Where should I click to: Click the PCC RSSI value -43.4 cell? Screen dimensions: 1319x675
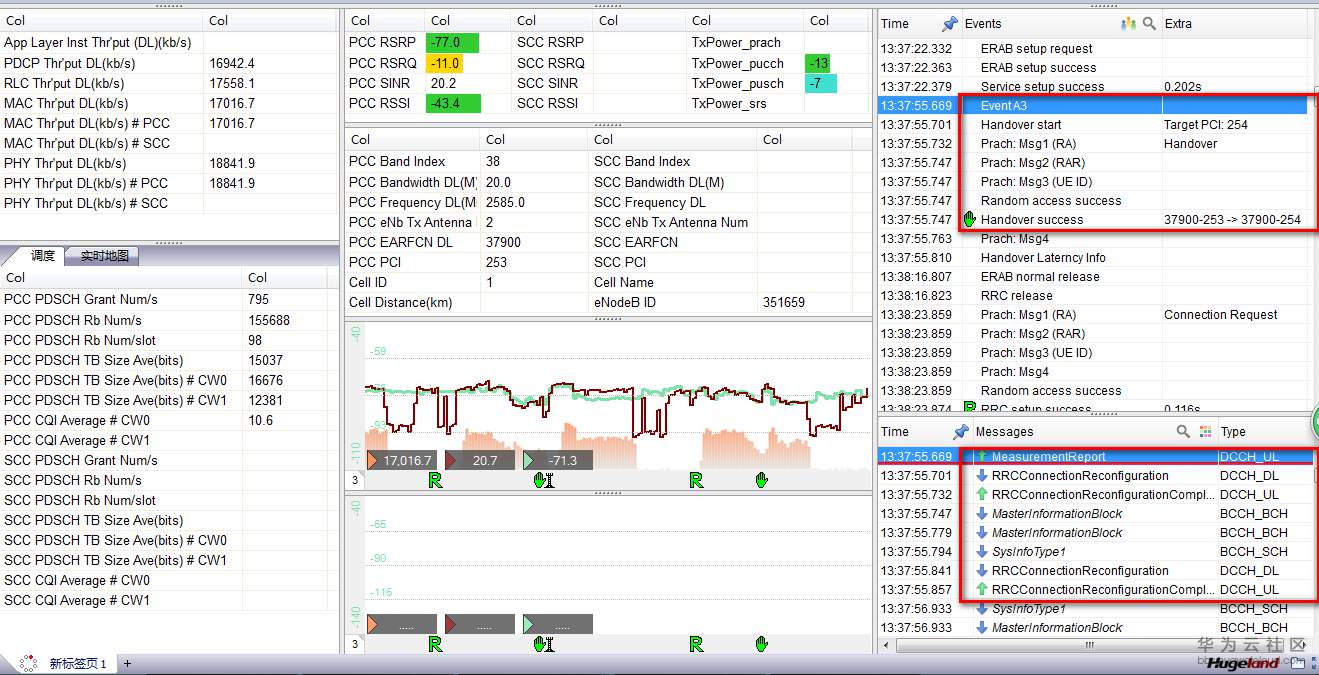452,103
